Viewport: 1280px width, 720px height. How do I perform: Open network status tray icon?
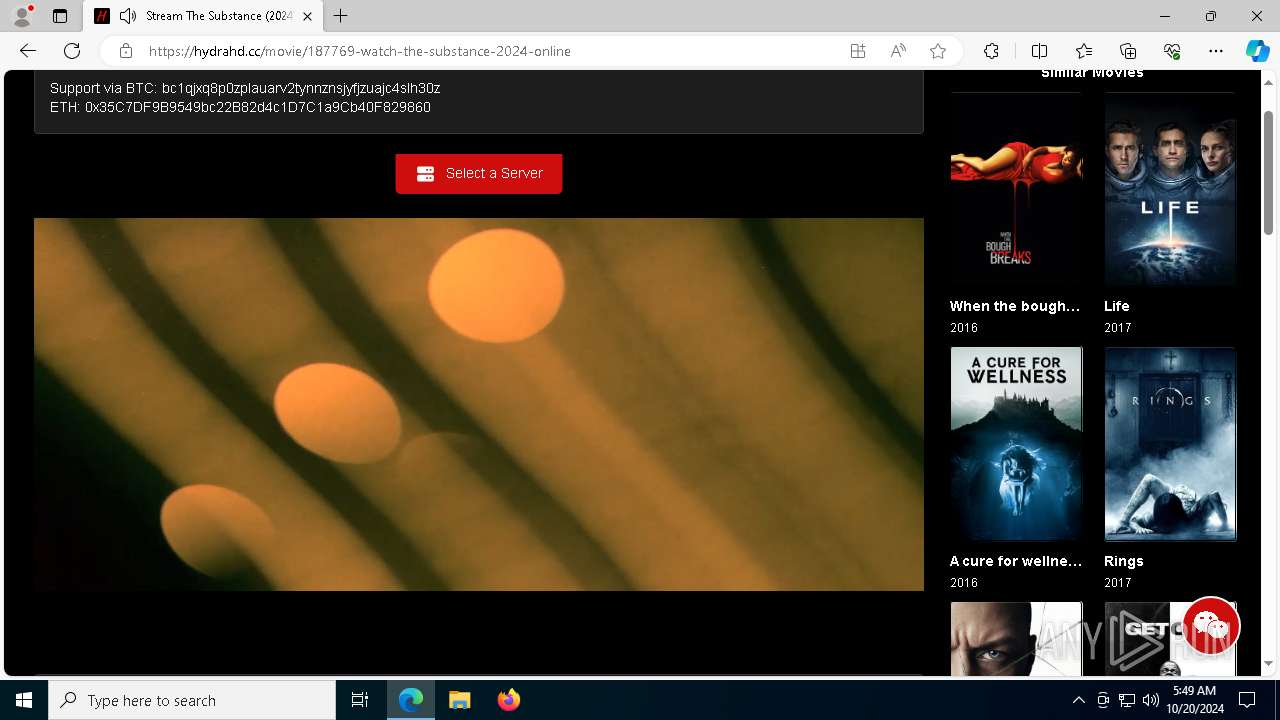1127,700
